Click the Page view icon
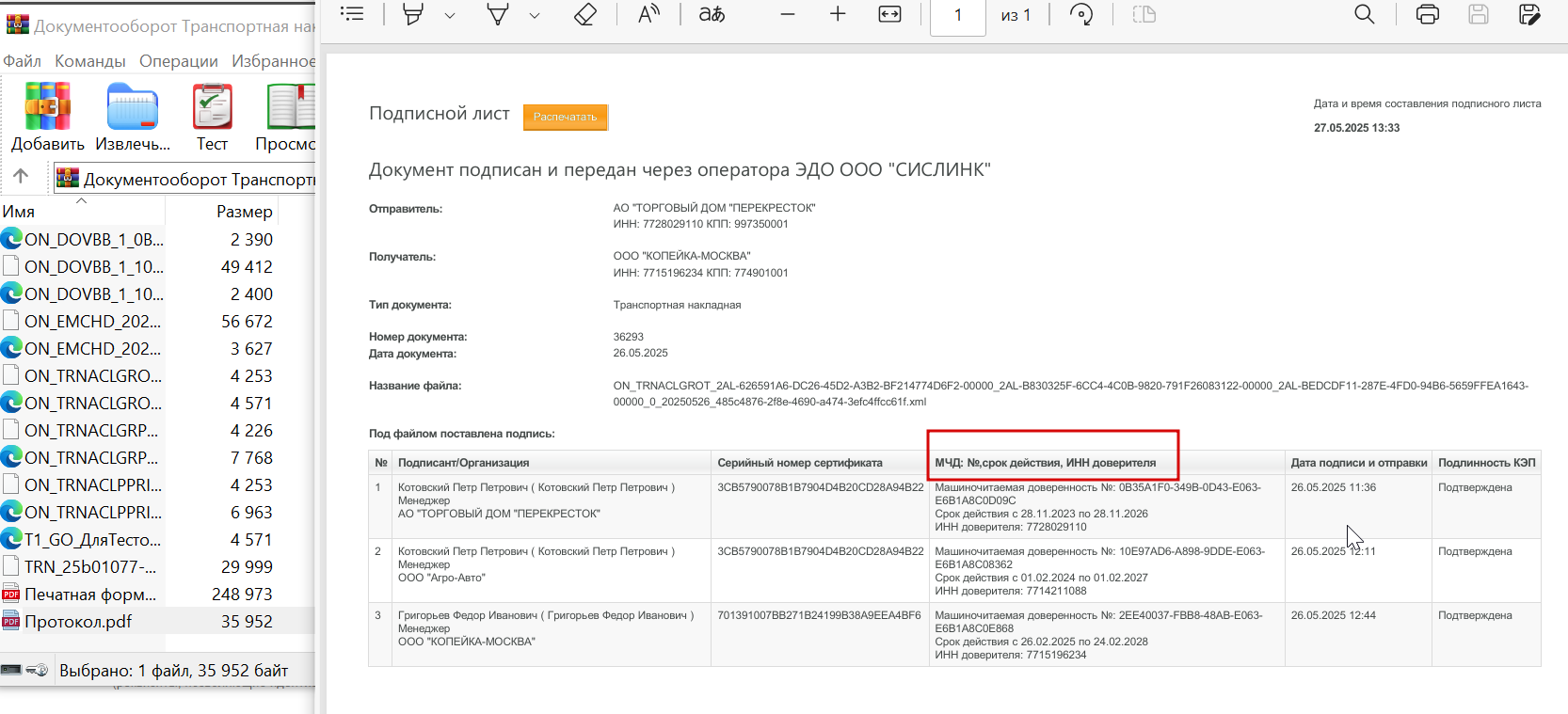The height and width of the screenshot is (714, 1568). click(1144, 14)
